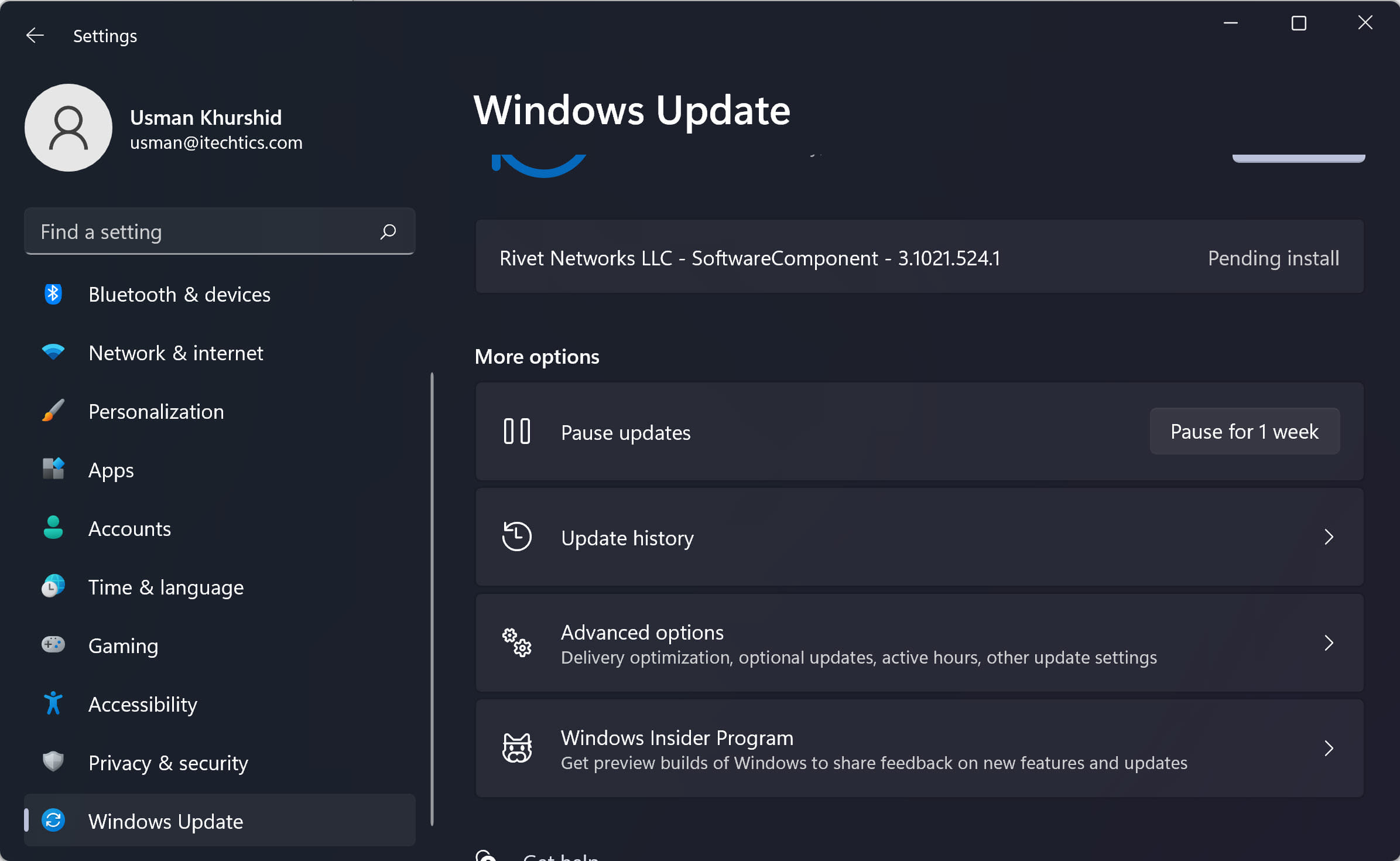Select Accounts in the sidebar
1400x861 pixels.
tap(220, 528)
